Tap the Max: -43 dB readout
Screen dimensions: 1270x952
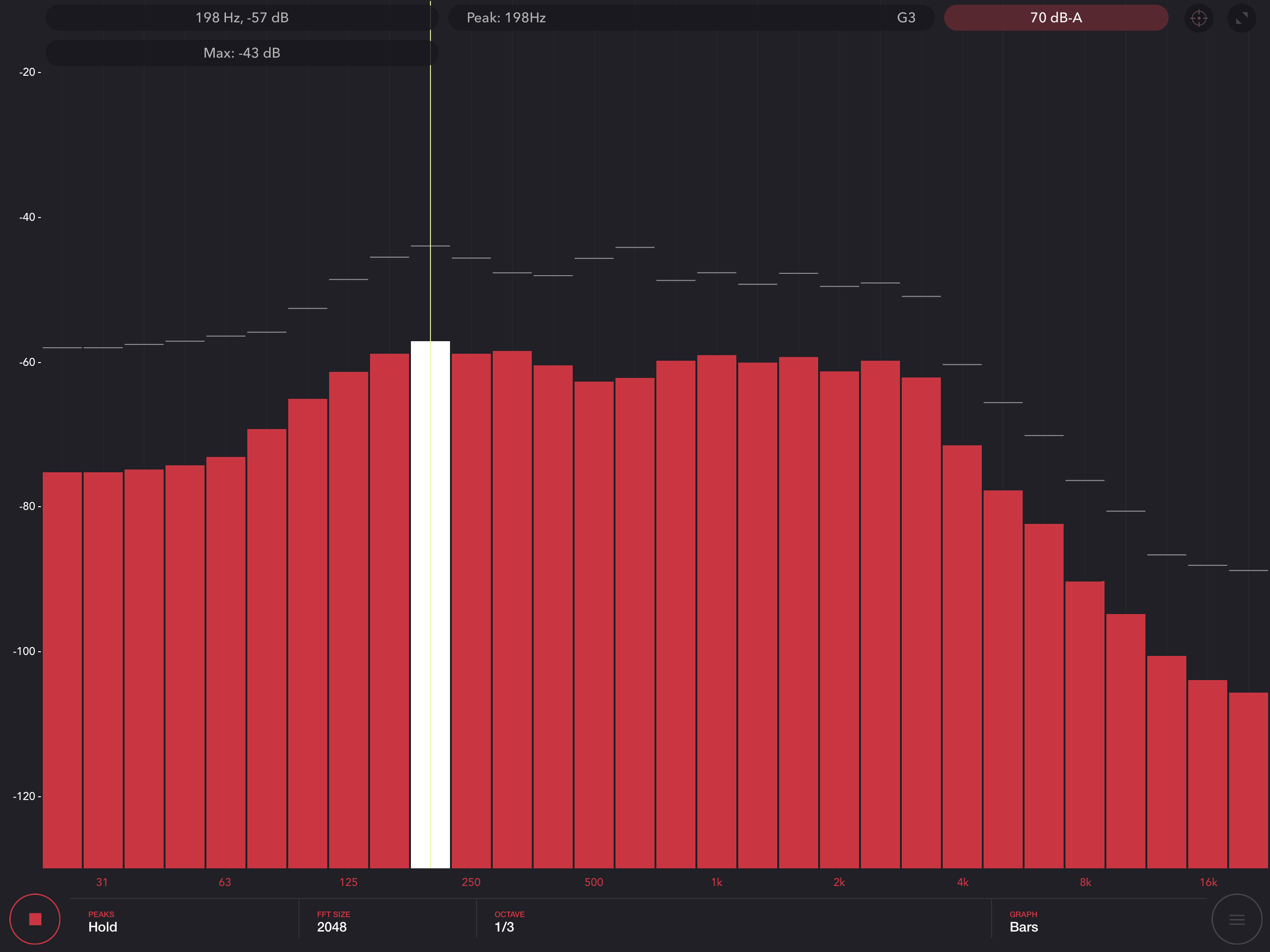241,53
